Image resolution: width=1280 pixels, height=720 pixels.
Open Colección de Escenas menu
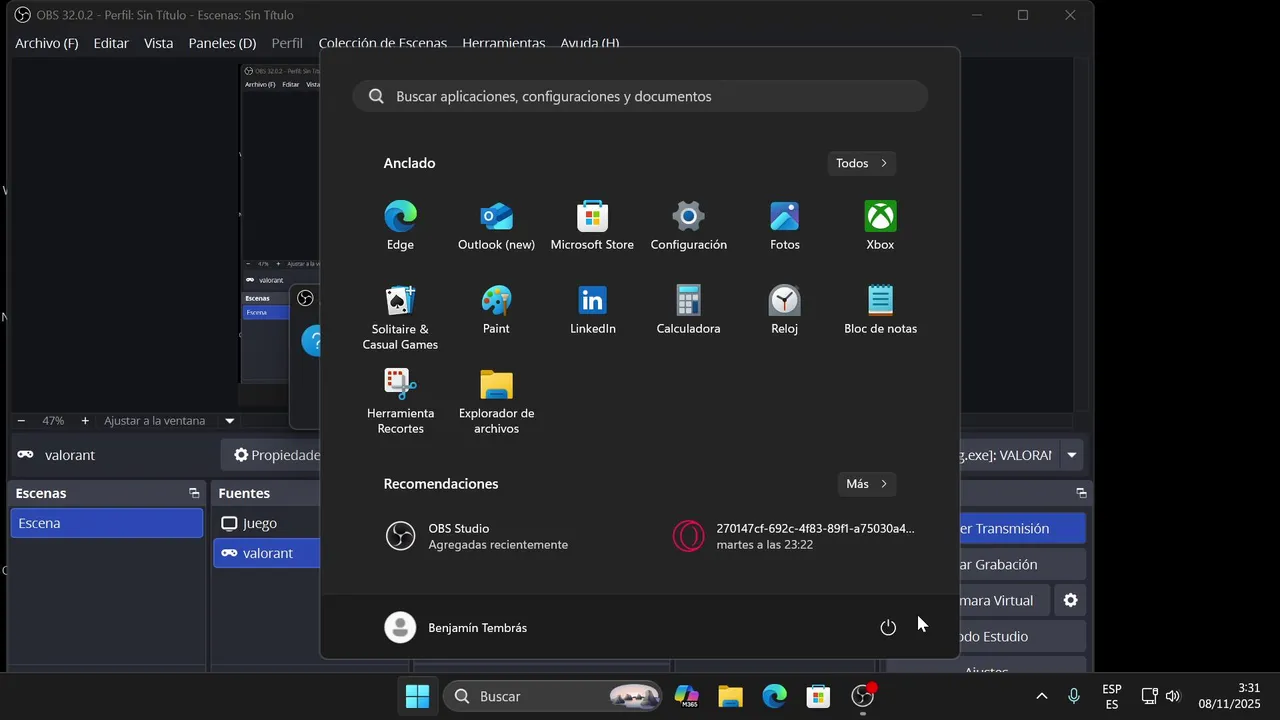tap(383, 43)
